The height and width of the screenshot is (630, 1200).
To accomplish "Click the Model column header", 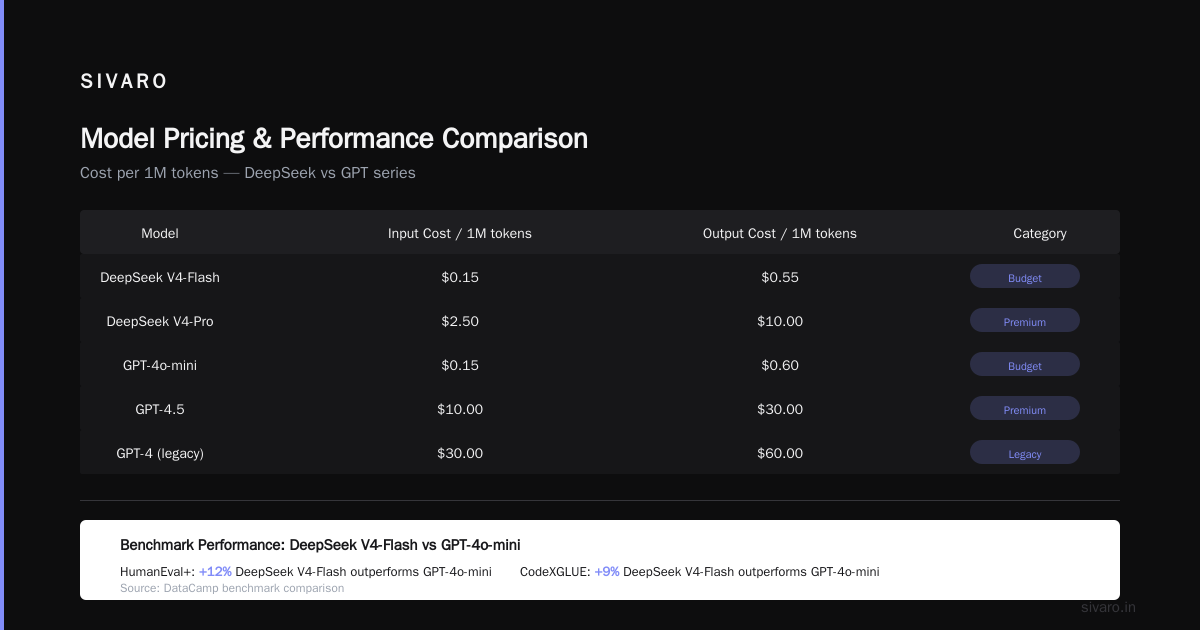I will (160, 233).
